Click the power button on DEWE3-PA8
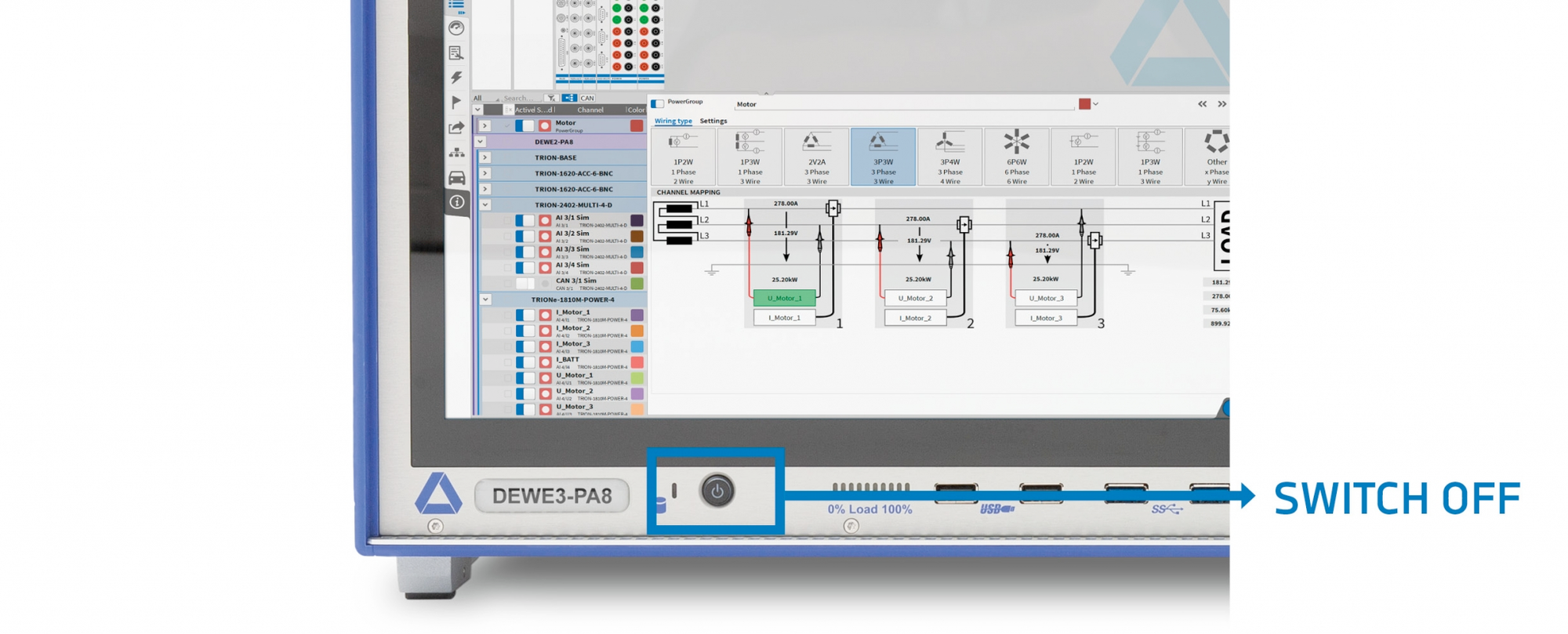The width and height of the screenshot is (1568, 634). (x=717, y=491)
